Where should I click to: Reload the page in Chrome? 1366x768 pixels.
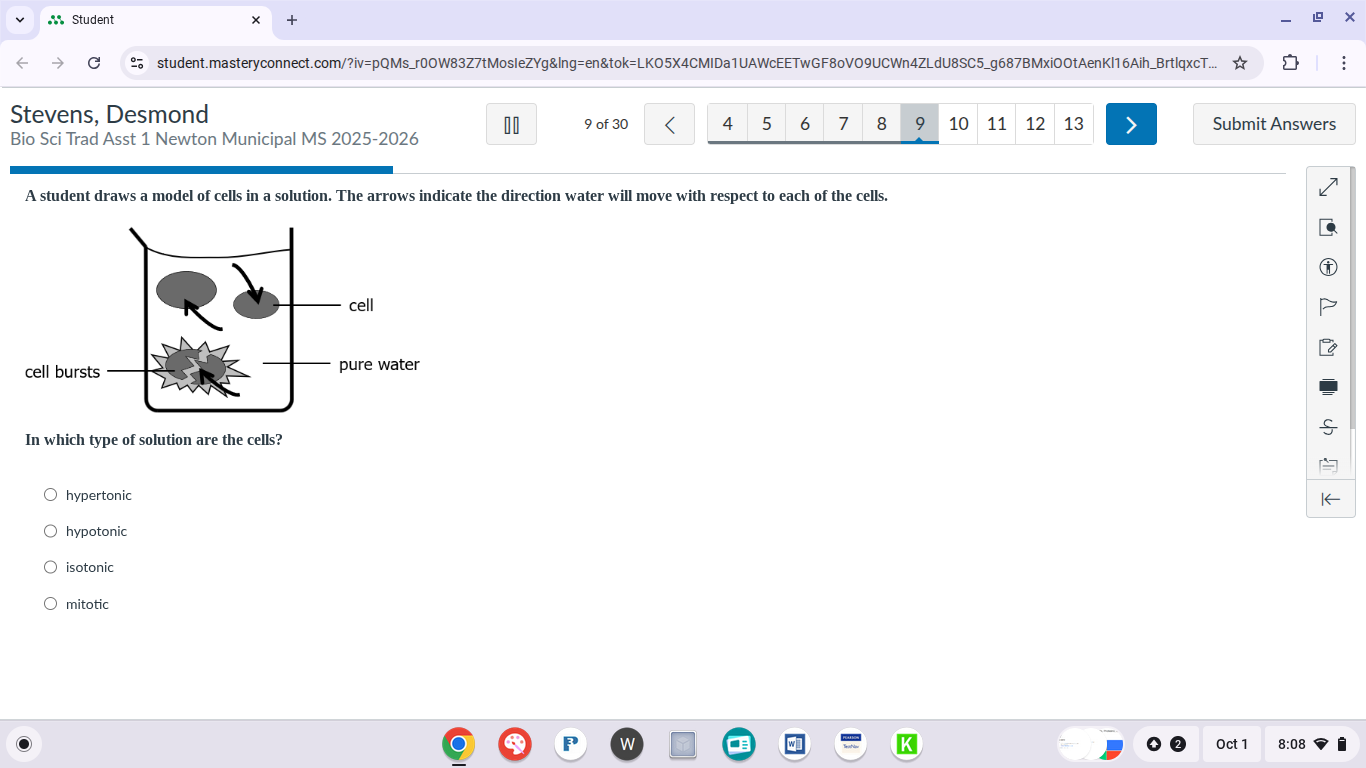(94, 63)
